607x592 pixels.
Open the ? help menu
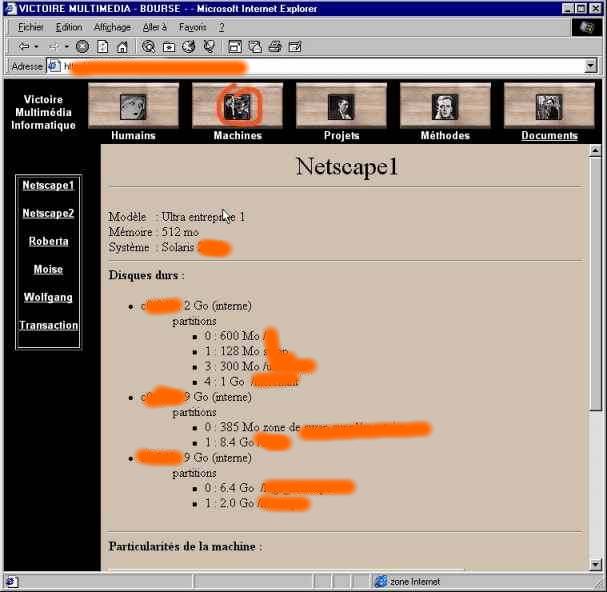tap(221, 27)
